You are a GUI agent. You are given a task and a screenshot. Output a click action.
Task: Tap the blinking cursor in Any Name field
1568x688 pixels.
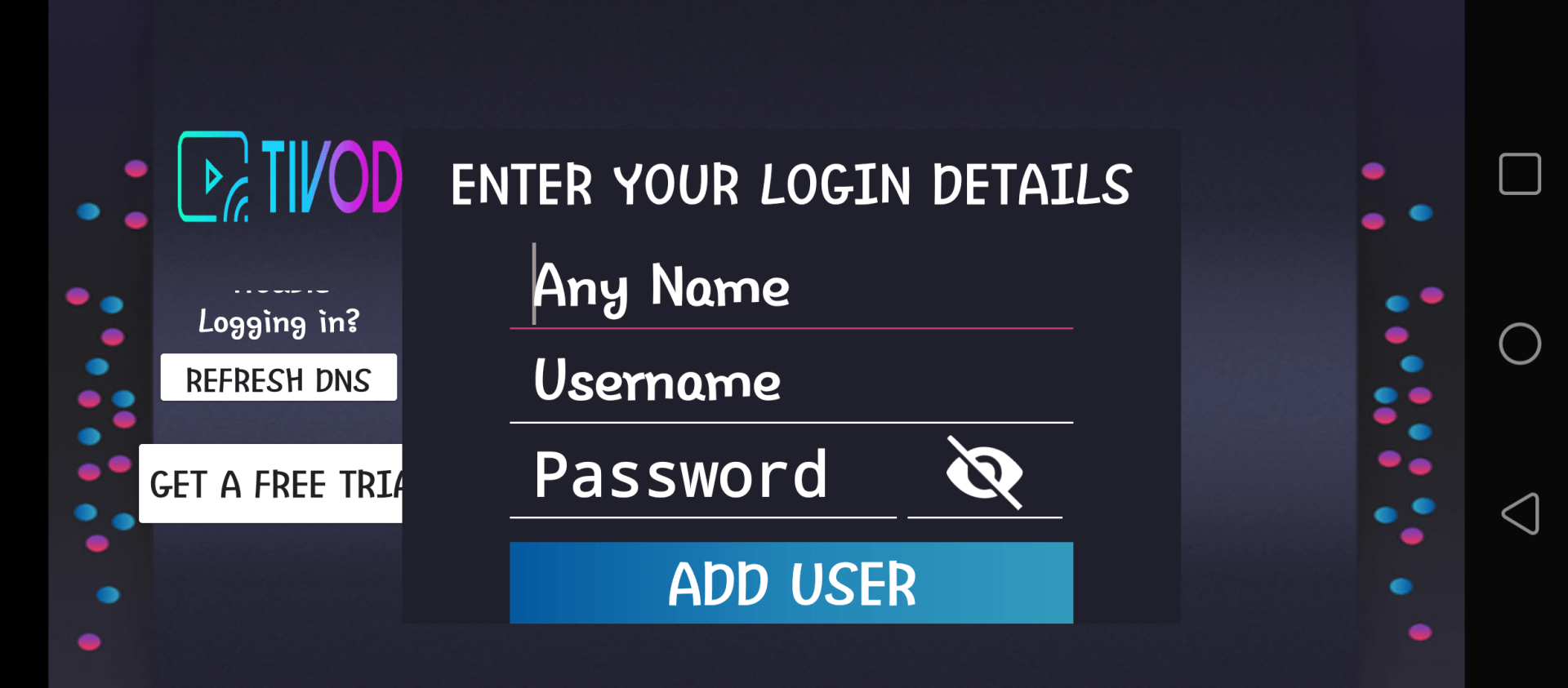pyautogui.click(x=534, y=283)
